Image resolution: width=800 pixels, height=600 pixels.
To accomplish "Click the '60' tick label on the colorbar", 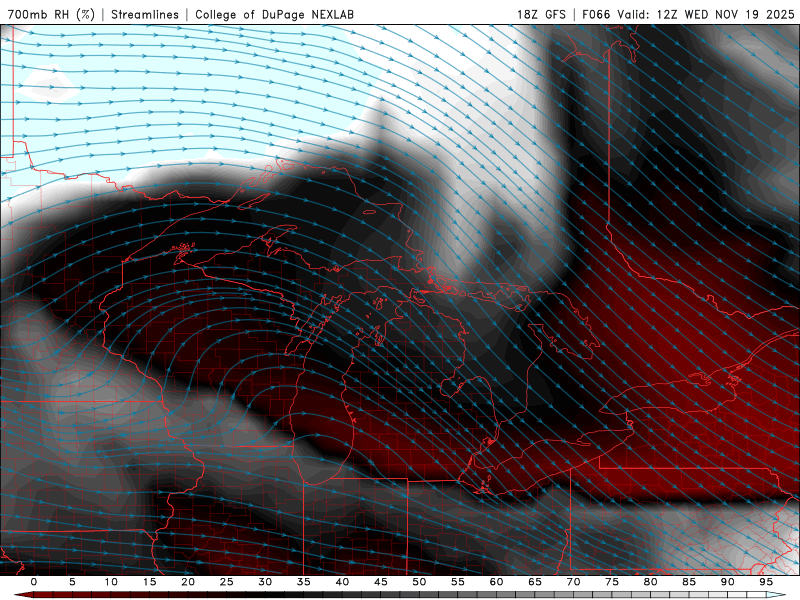I will (496, 582).
